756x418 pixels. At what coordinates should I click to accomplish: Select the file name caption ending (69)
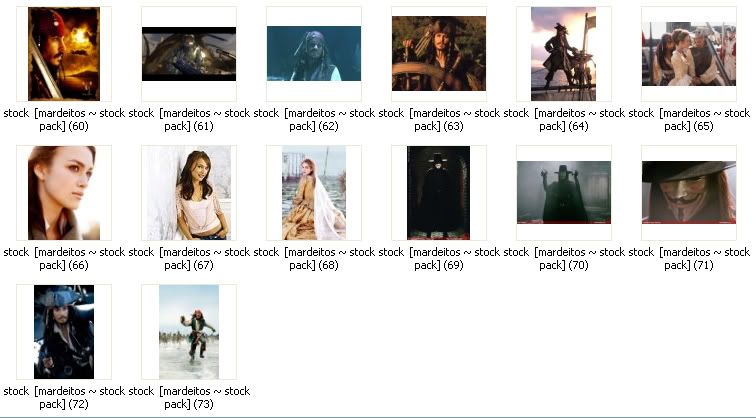click(439, 259)
